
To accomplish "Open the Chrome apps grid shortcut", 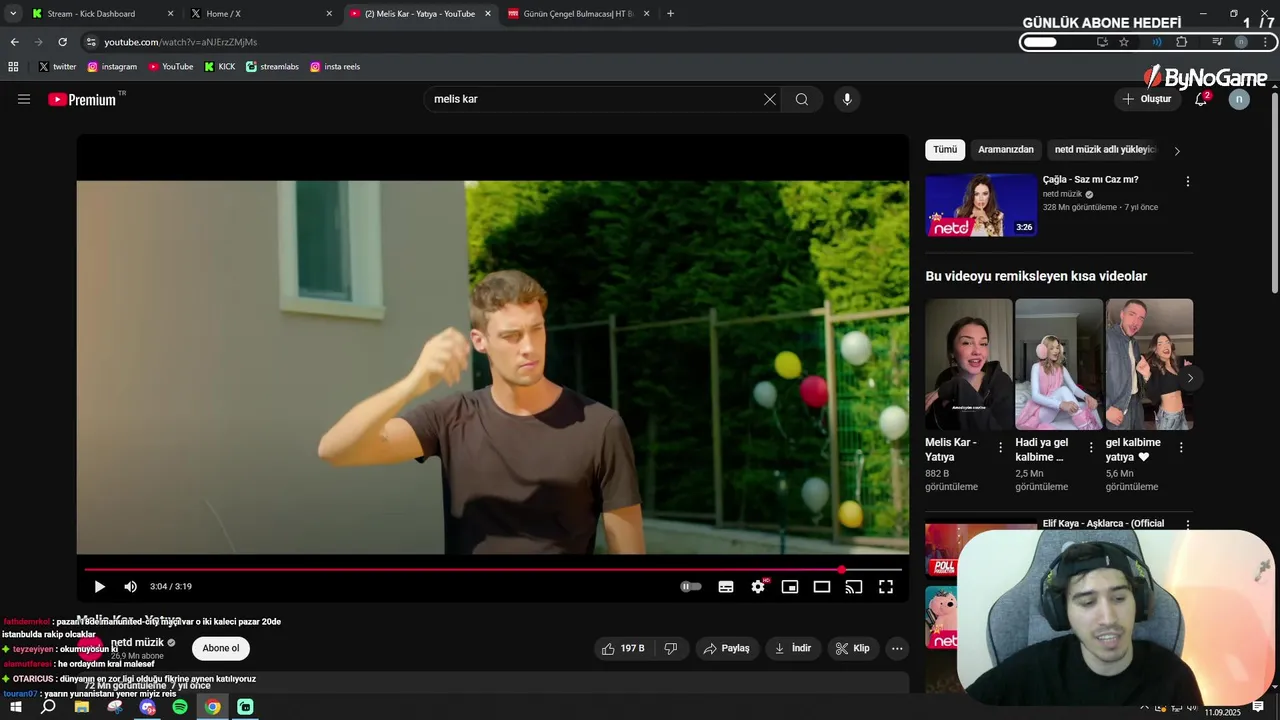I will [13, 67].
